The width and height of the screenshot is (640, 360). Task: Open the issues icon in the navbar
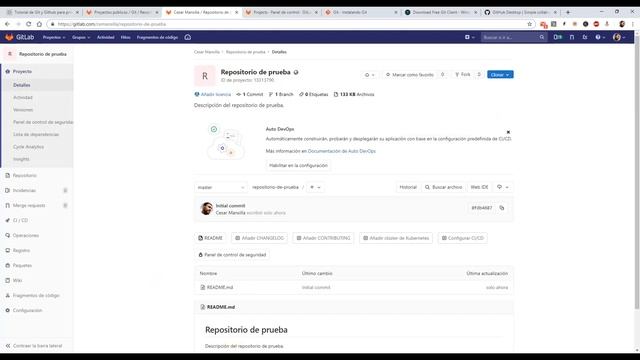tap(558, 37)
